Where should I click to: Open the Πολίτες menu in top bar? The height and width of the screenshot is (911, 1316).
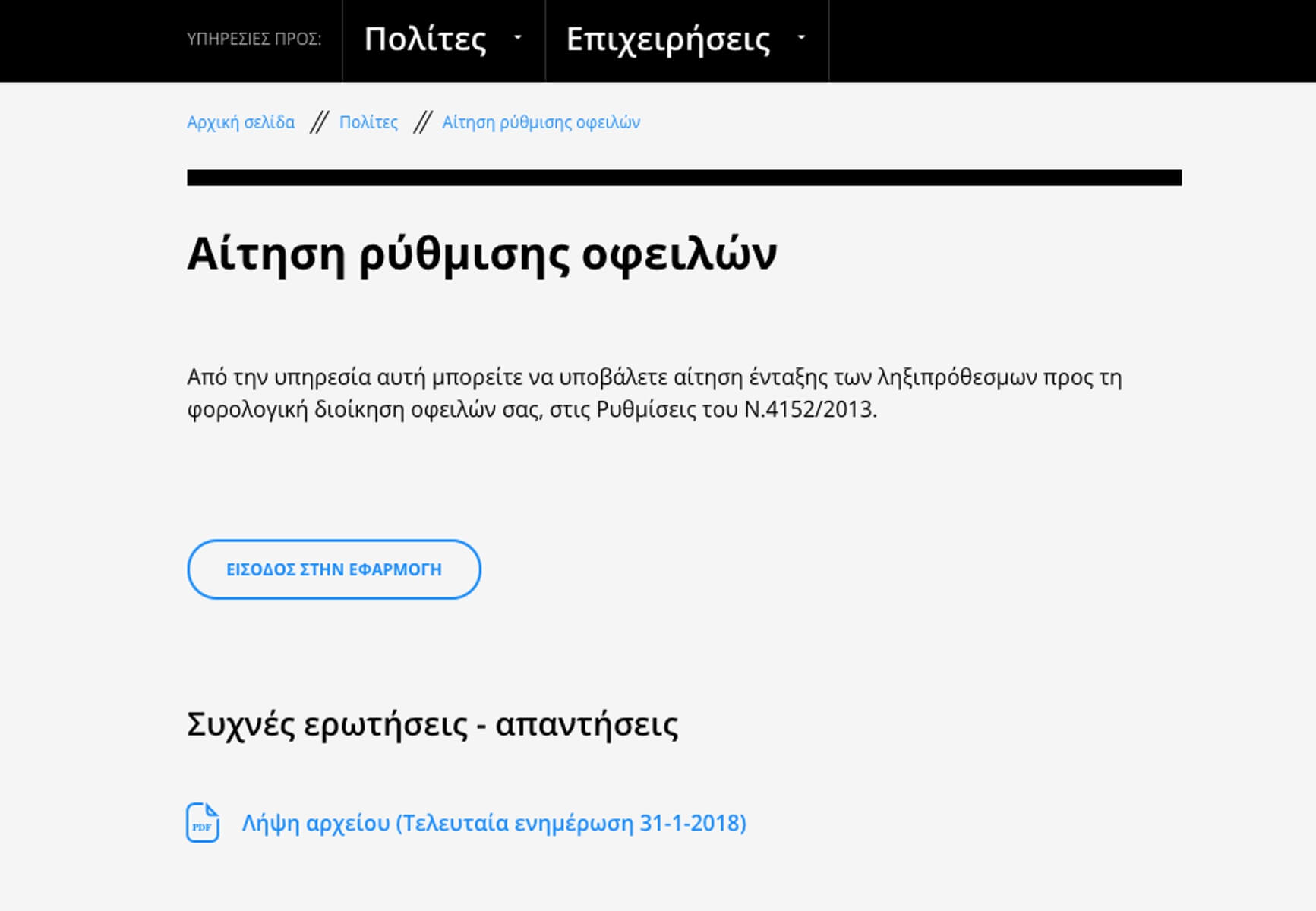pyautogui.click(x=425, y=39)
